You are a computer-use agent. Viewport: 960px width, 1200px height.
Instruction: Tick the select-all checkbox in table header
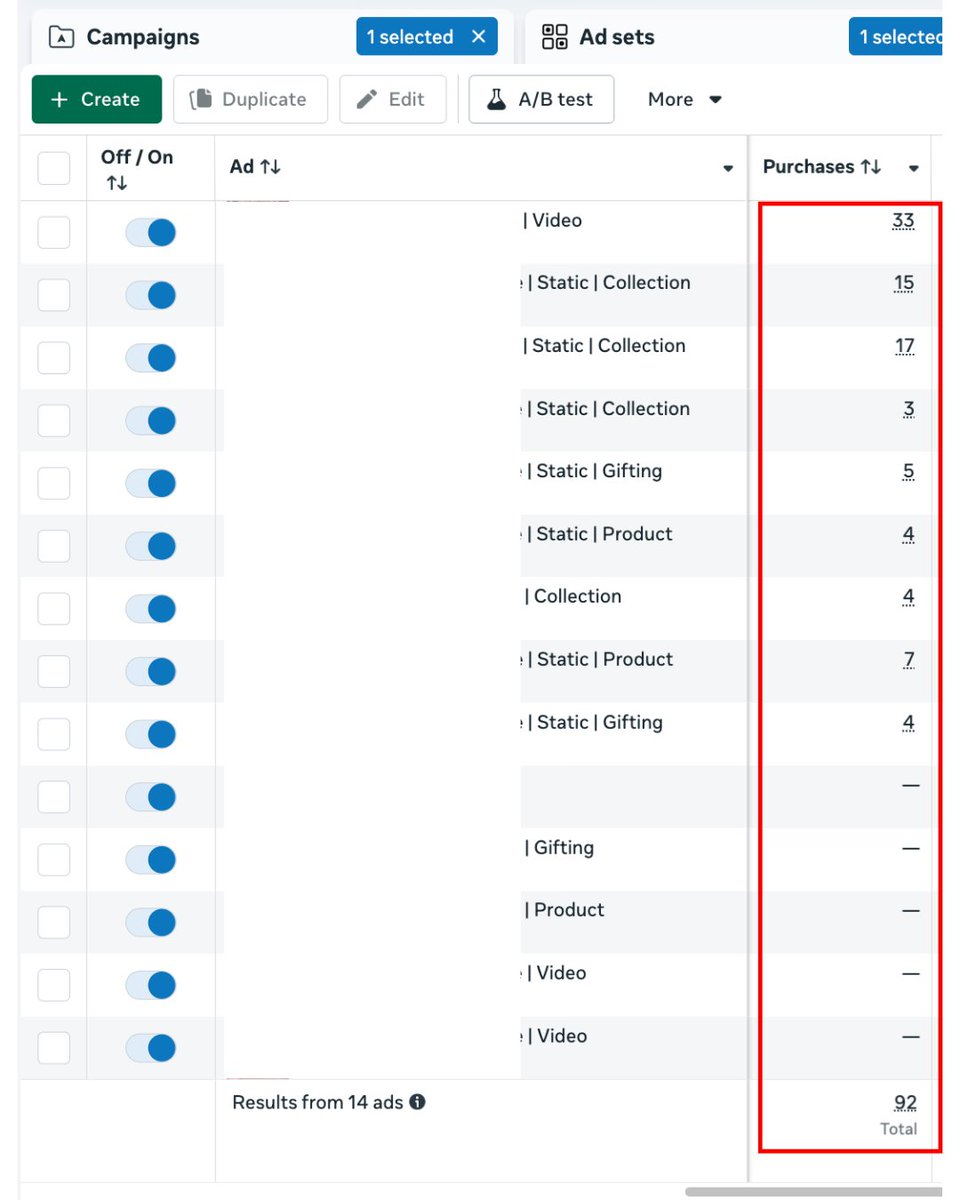click(54, 168)
